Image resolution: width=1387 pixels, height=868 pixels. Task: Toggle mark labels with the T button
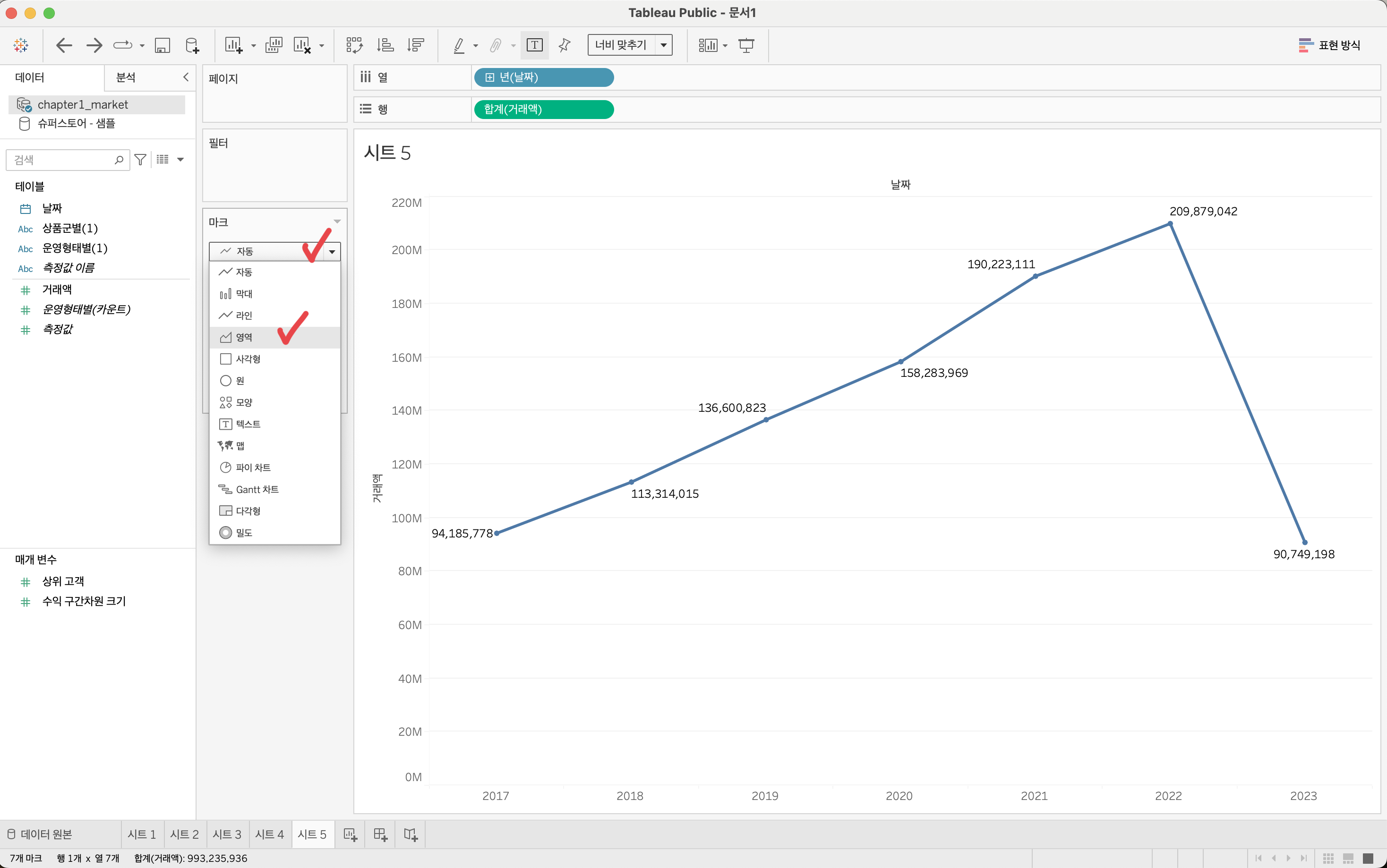coord(534,45)
